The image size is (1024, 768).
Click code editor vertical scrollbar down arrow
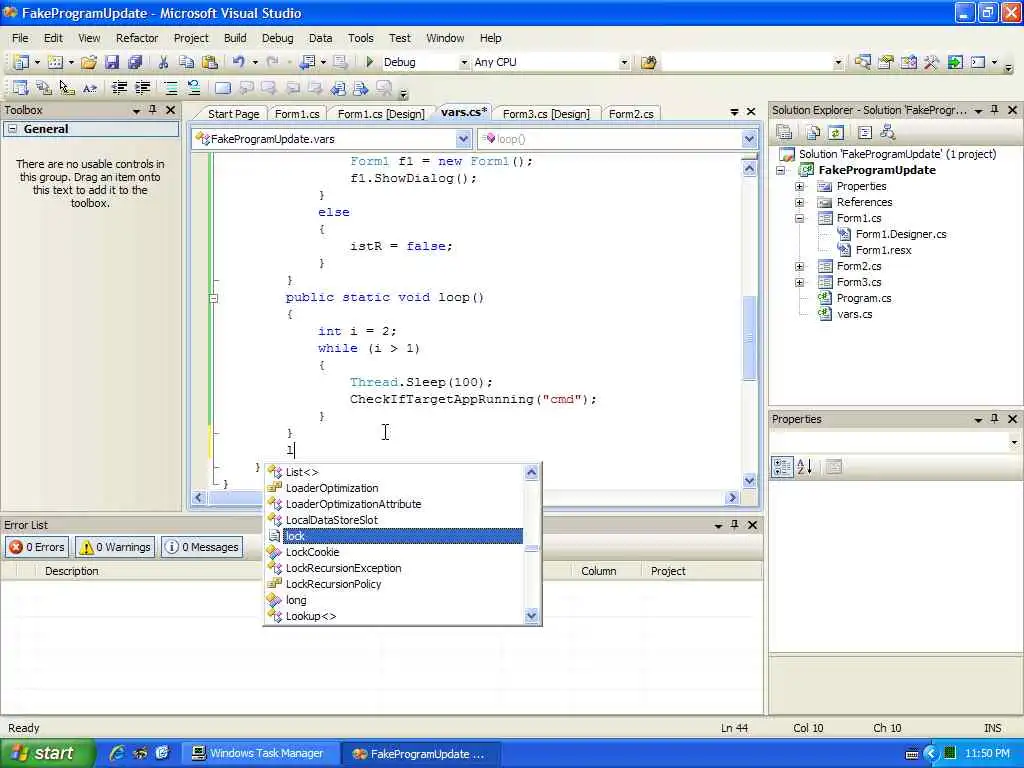(750, 480)
